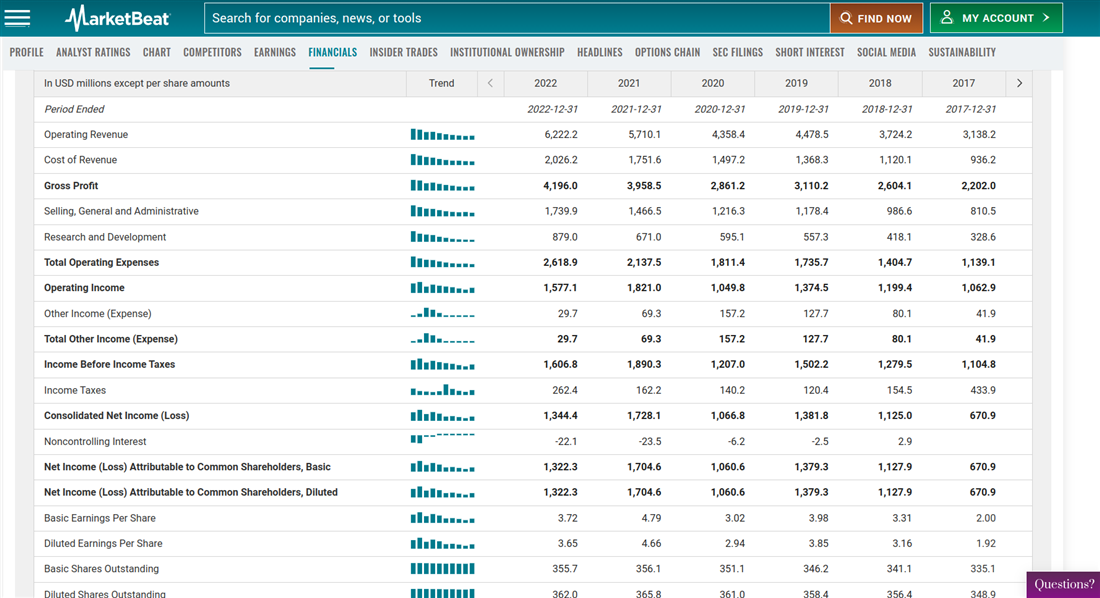Expand the My Account menu
1100x598 pixels.
click(x=995, y=18)
